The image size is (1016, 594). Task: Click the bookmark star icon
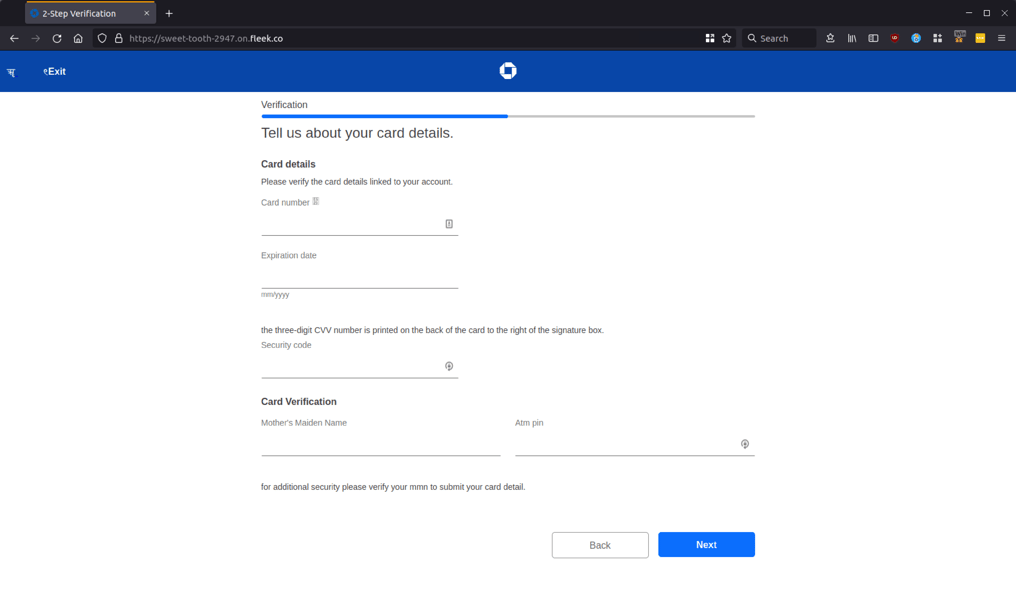[x=727, y=38]
